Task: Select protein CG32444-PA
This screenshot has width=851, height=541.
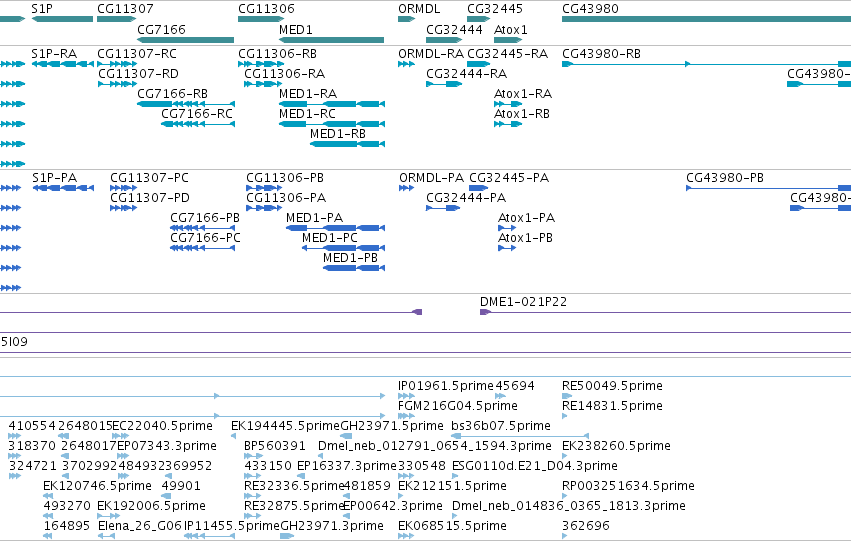Action: tap(466, 198)
